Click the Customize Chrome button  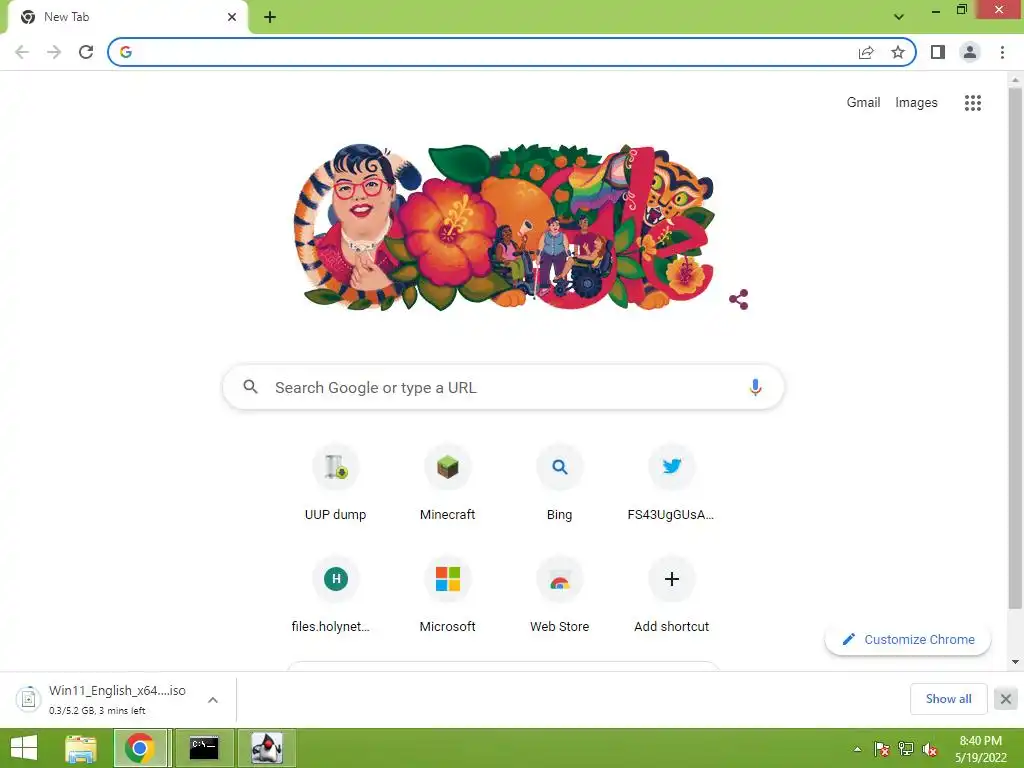coord(908,639)
